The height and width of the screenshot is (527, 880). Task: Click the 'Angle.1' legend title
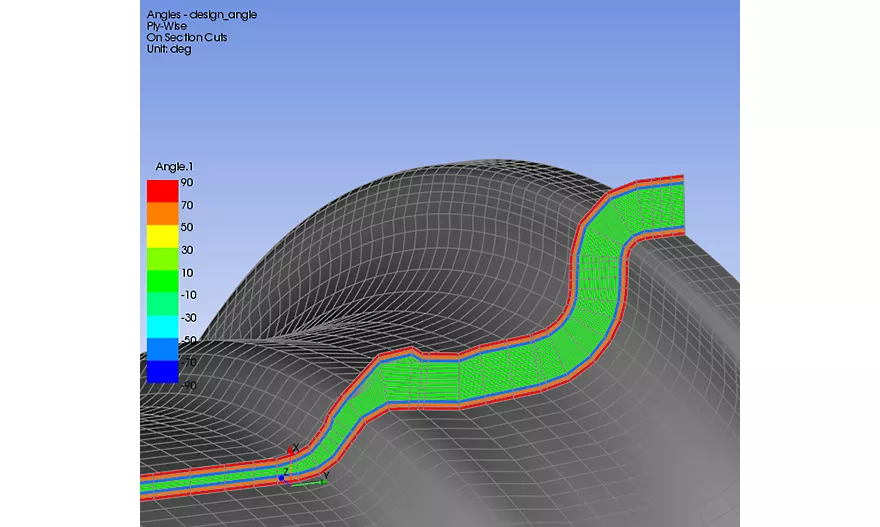[174, 167]
